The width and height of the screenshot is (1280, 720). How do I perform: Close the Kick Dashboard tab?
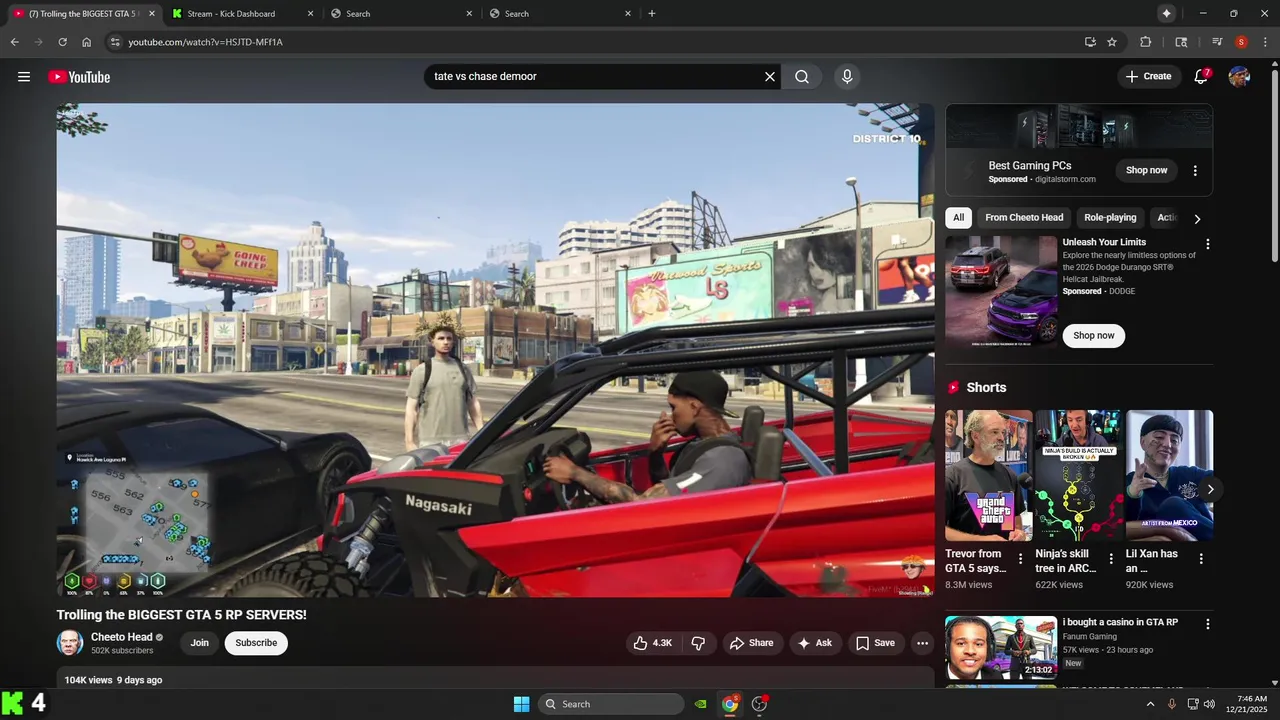[x=310, y=14]
